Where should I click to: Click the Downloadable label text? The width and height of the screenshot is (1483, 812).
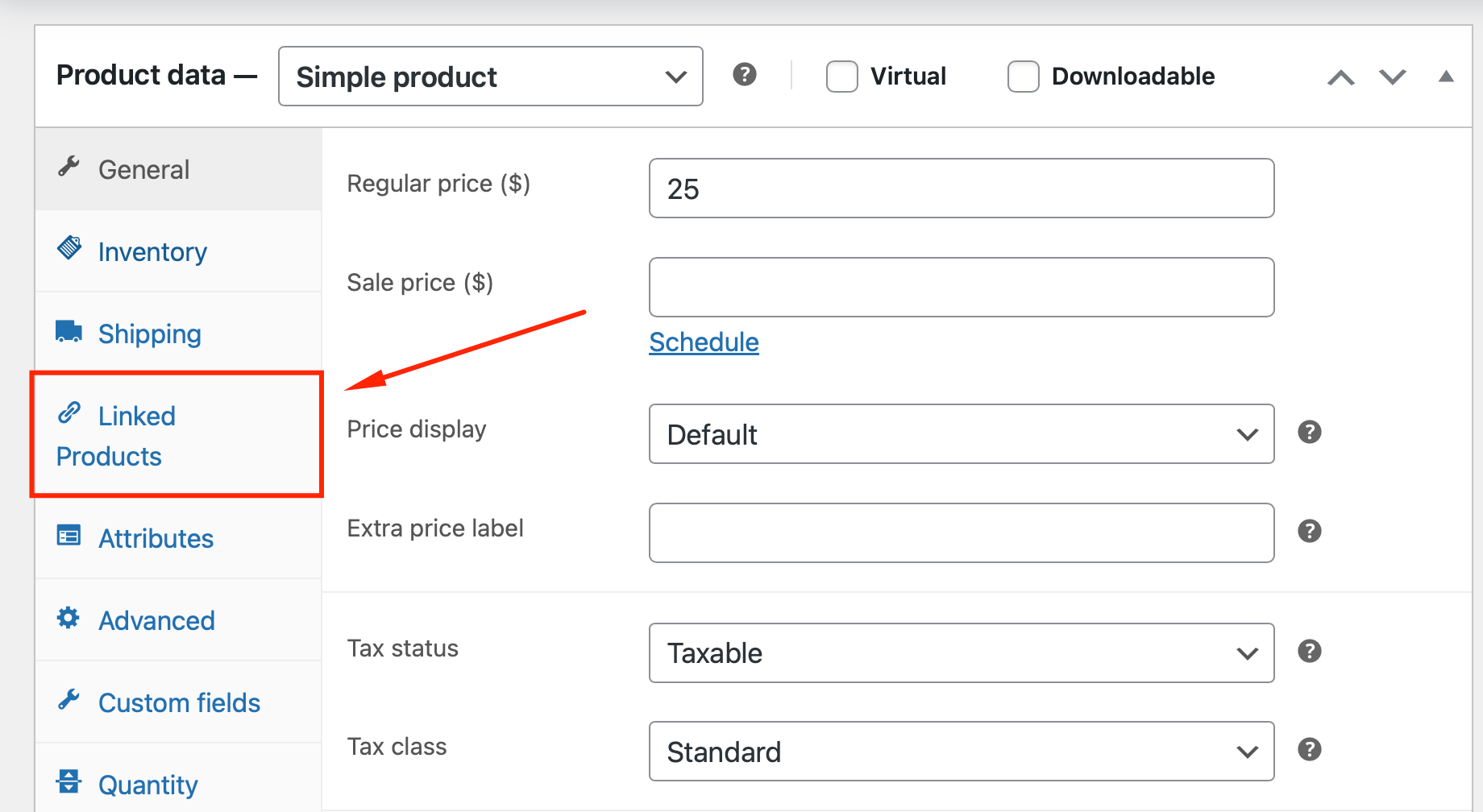point(1133,77)
